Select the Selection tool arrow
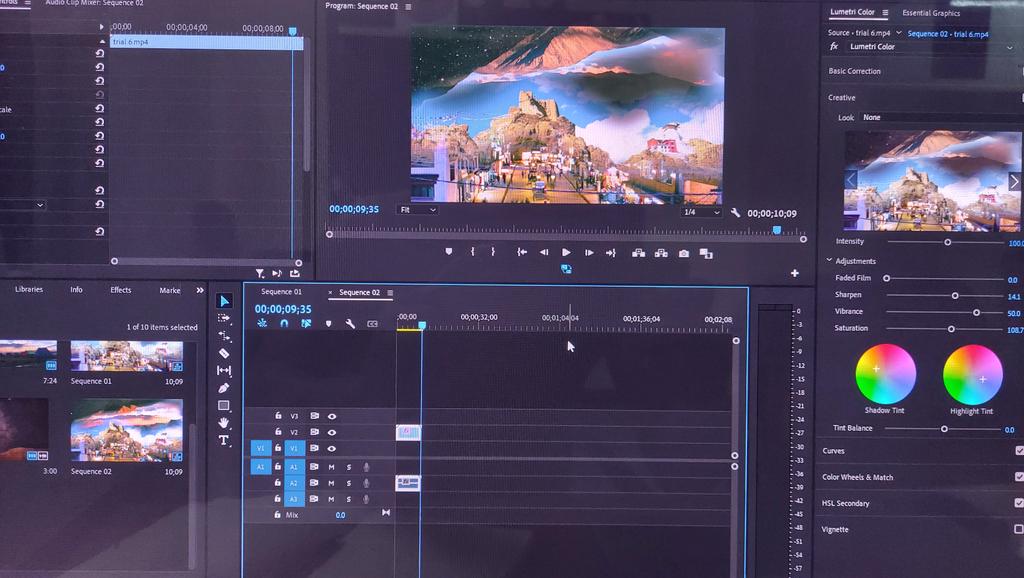The image size is (1024, 578). coord(224,301)
